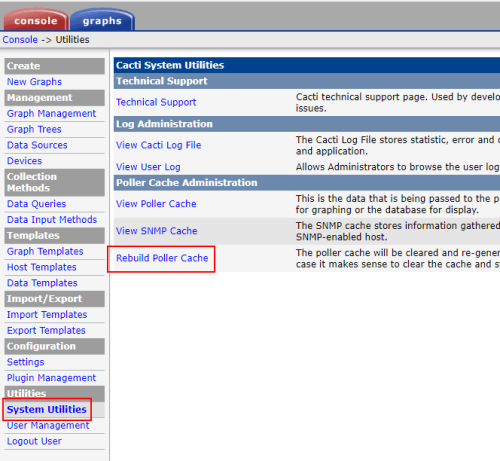Go to Graph Management
This screenshot has height=461, width=500.
[51, 113]
